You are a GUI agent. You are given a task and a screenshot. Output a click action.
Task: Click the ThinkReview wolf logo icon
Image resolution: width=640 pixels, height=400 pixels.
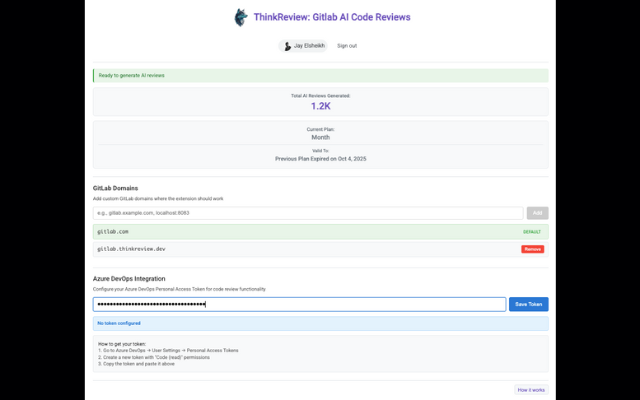point(241,18)
